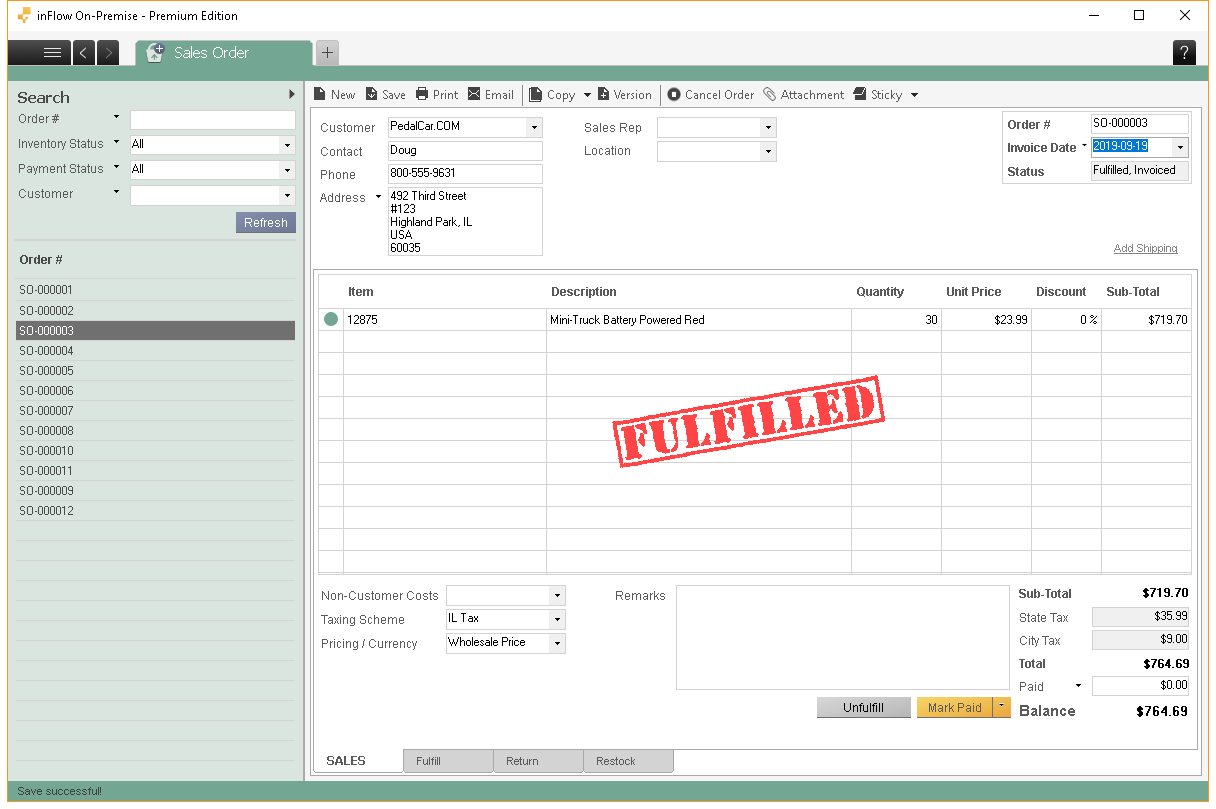Open the Invoice Date picker dropdown
The height and width of the screenshot is (809, 1216).
point(1180,147)
